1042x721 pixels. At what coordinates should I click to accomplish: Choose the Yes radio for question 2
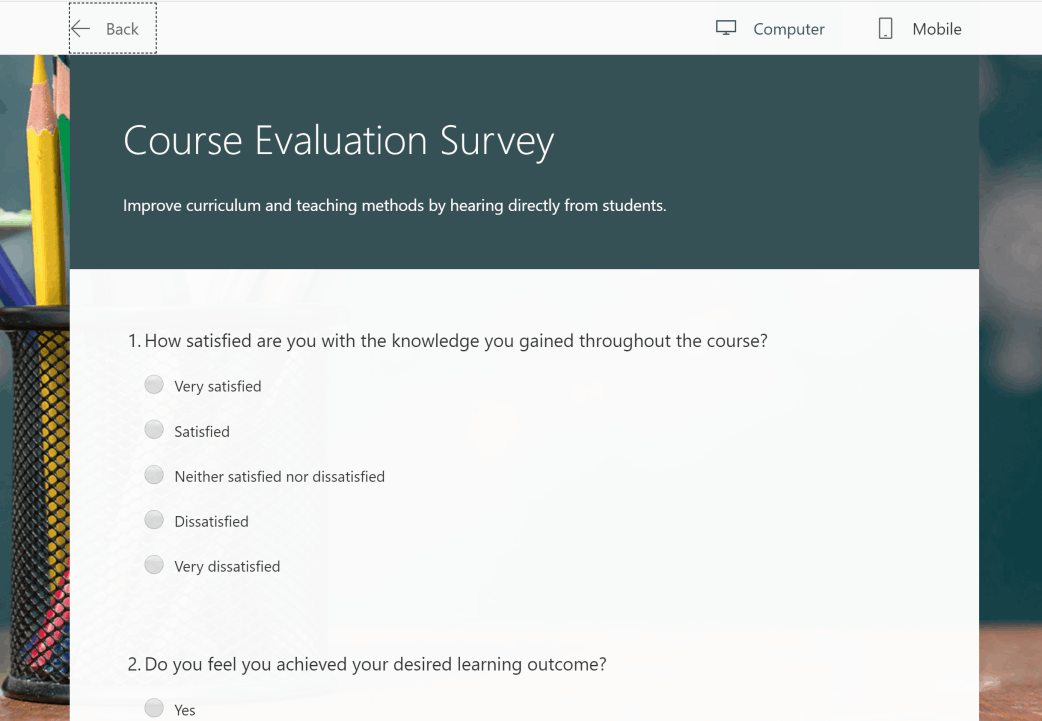[154, 708]
